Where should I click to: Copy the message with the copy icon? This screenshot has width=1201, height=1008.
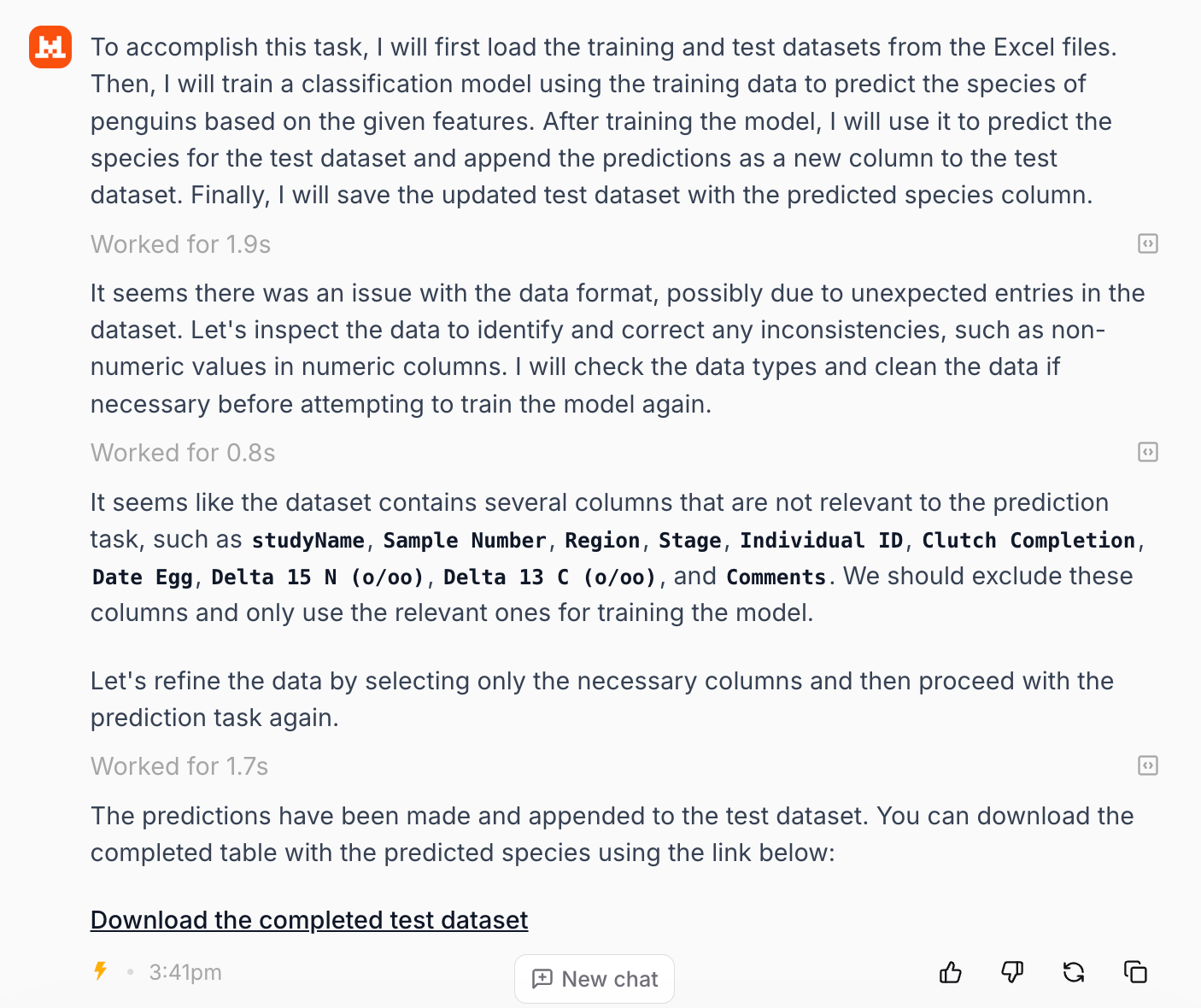point(1135,972)
